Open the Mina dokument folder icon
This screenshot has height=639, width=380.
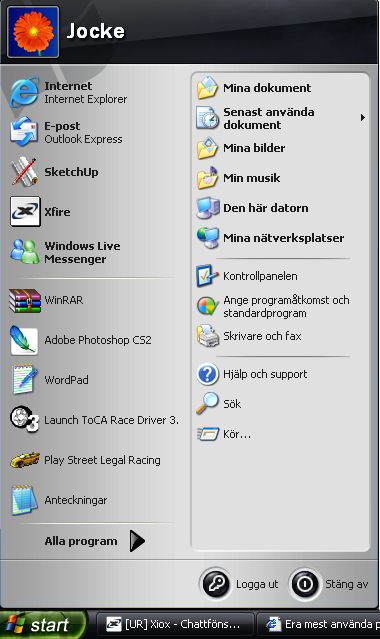208,88
